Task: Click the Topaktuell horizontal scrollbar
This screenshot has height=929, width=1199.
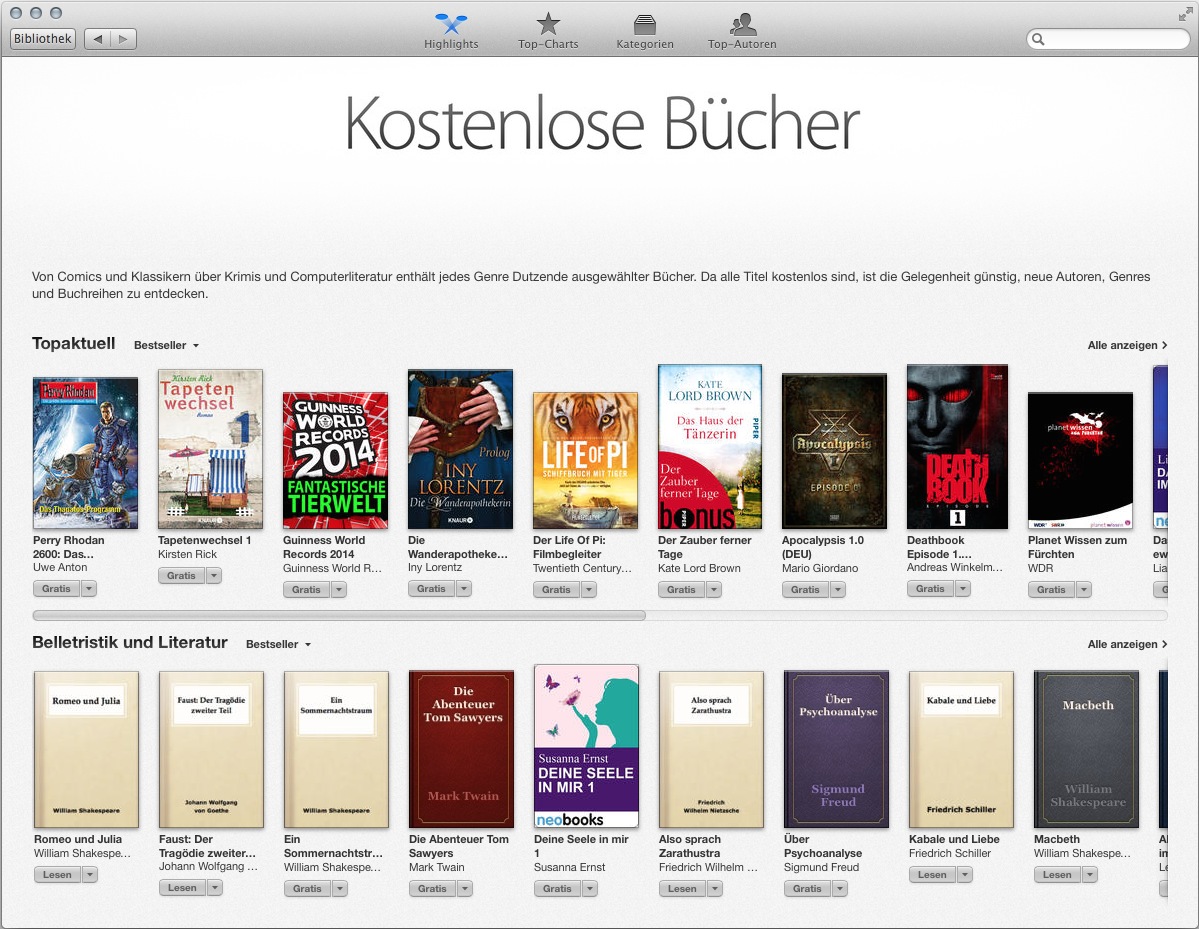Action: coord(340,616)
